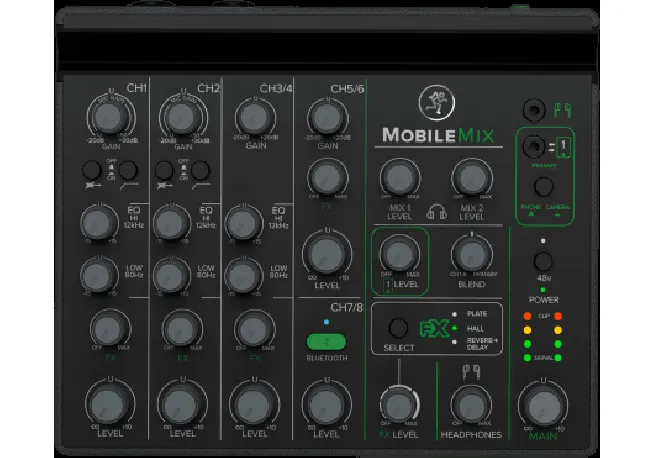The width and height of the screenshot is (654, 458).
Task: Click the right green SIGNAL LED
Action: pyautogui.click(x=558, y=357)
